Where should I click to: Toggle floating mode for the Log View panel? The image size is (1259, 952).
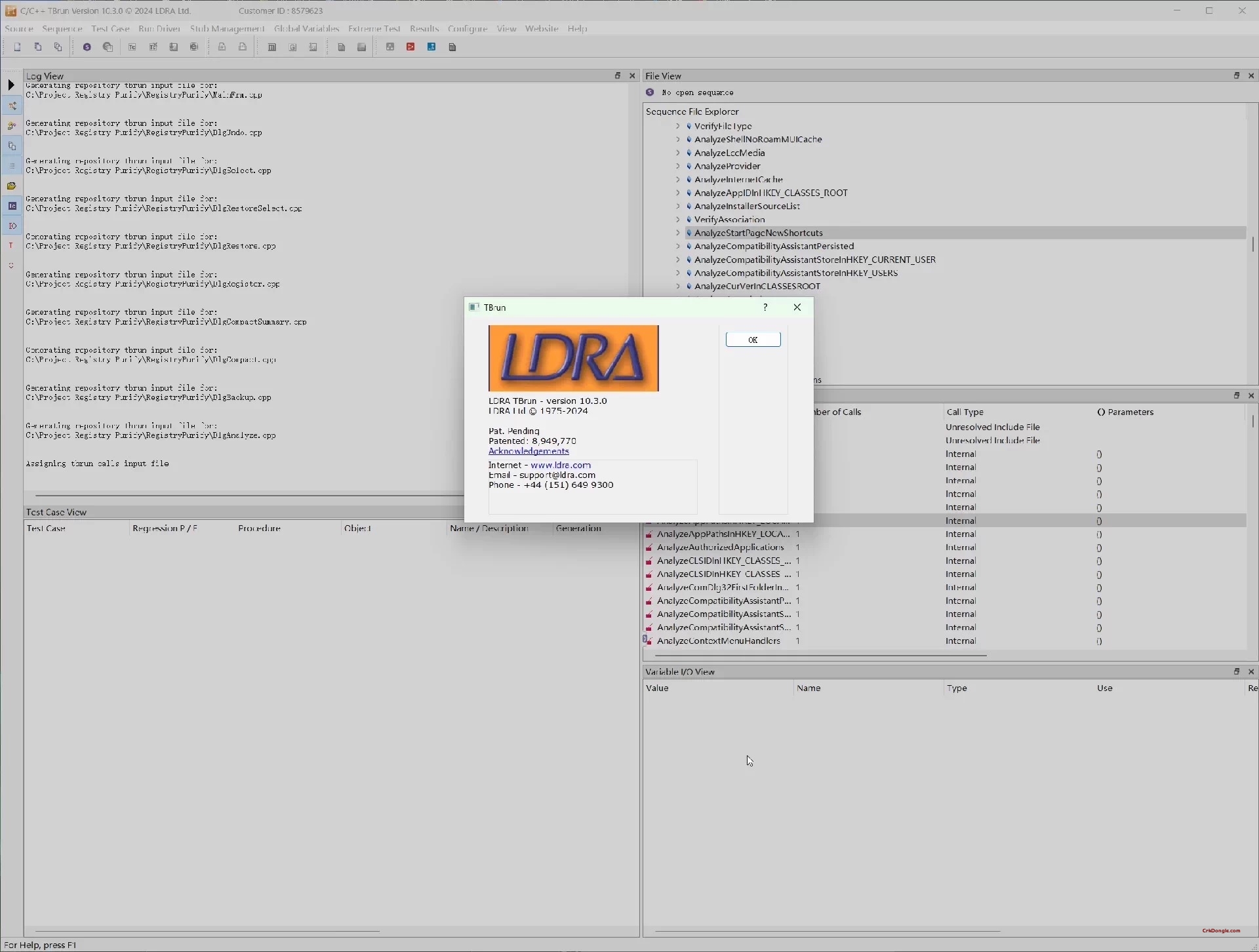(x=618, y=75)
